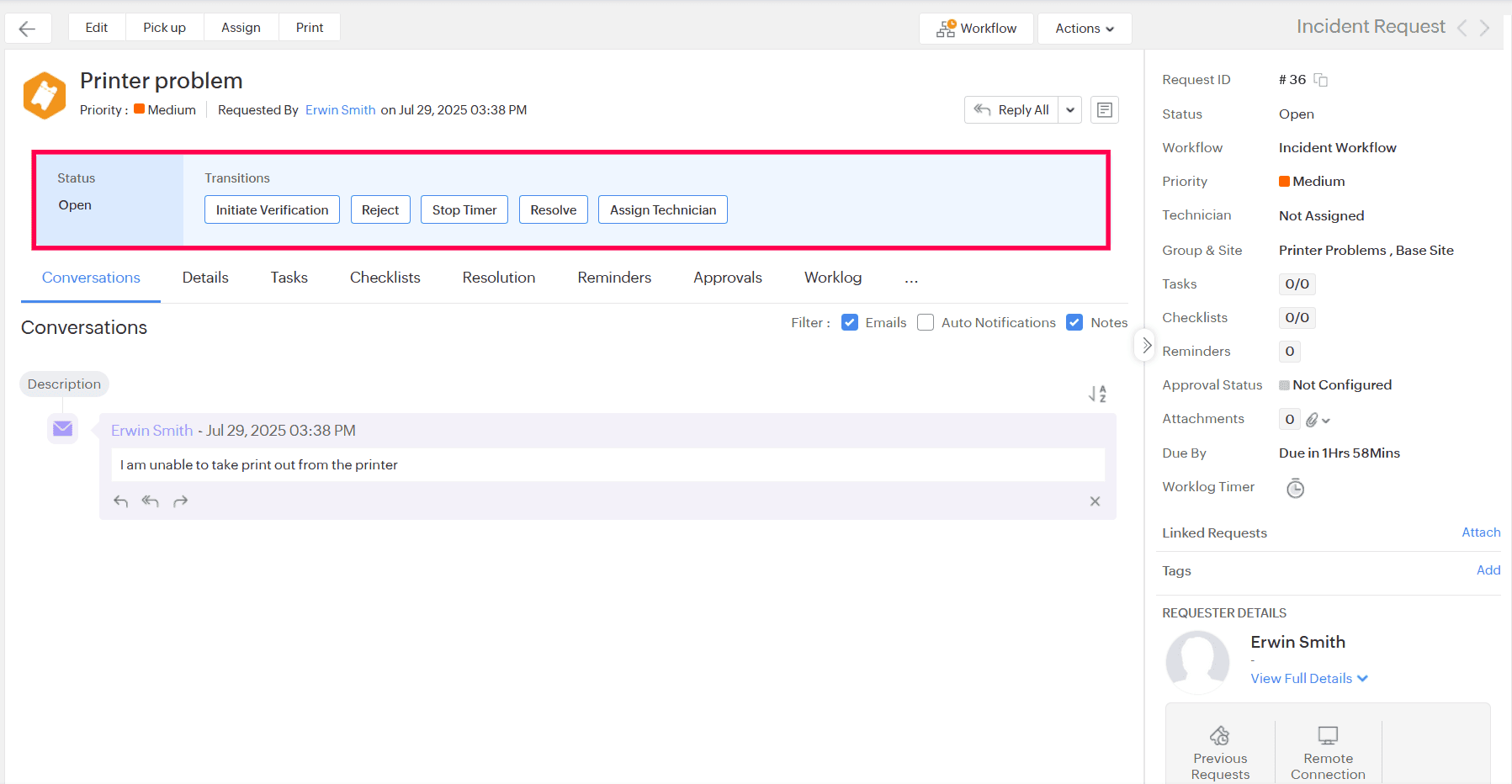Reply to Erwin Smith's message via reply arrow
The image size is (1512, 784).
click(120, 501)
